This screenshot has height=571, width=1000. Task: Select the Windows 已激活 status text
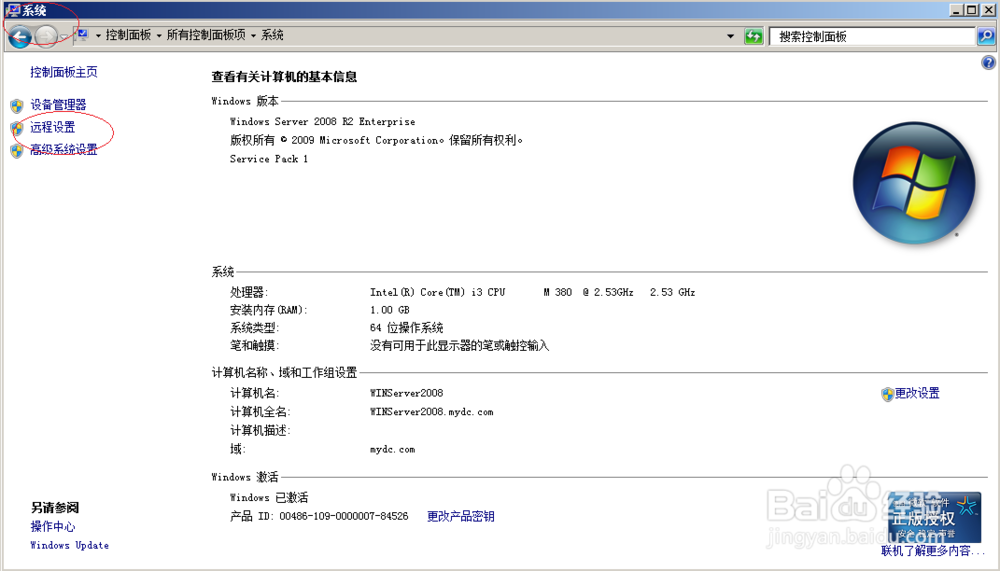269,497
